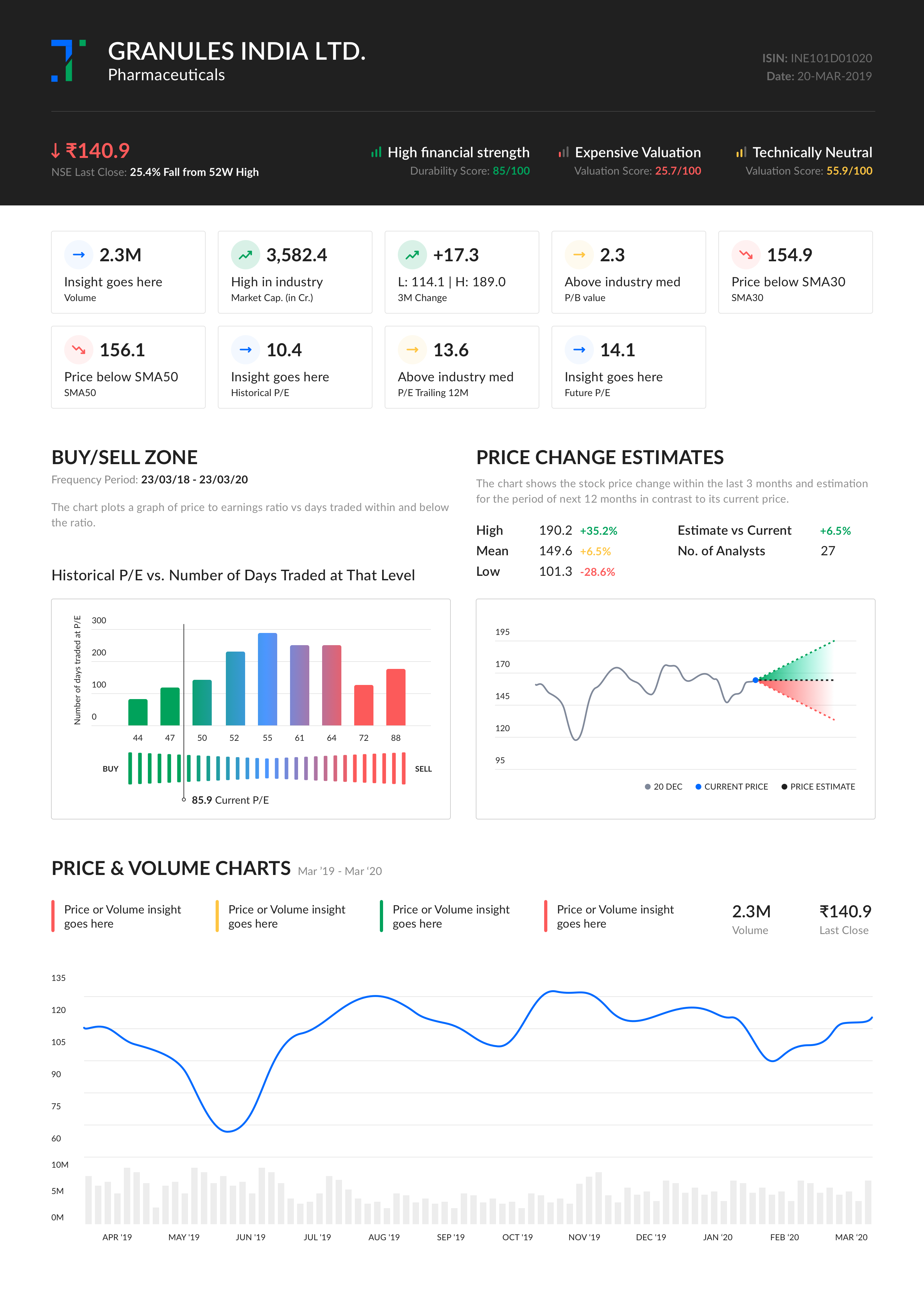Click the 2.3M Volume figure in charts section
The width and height of the screenshot is (924, 1307).
point(751,911)
